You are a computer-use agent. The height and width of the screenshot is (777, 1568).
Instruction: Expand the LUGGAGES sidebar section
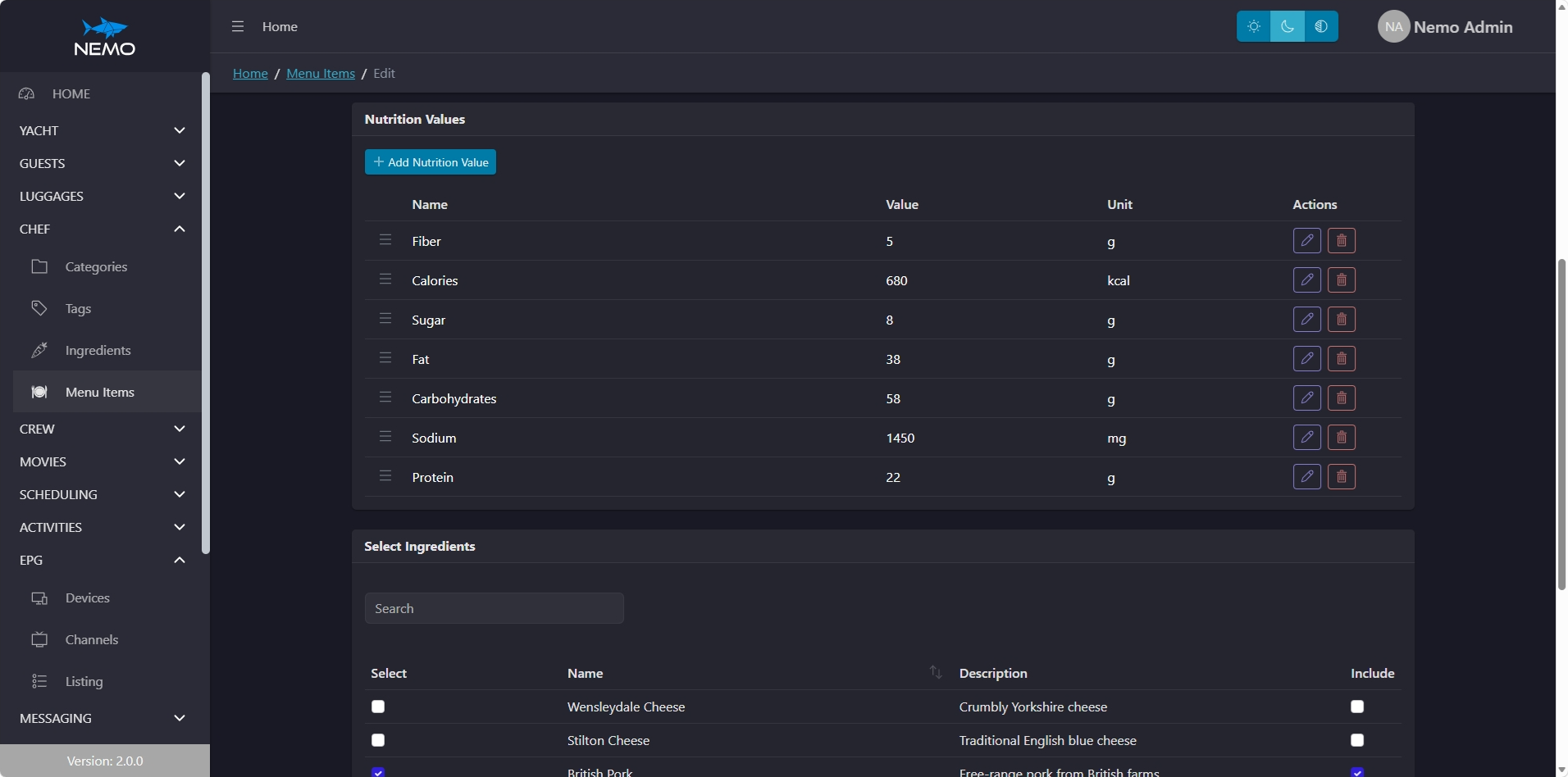pyautogui.click(x=103, y=196)
